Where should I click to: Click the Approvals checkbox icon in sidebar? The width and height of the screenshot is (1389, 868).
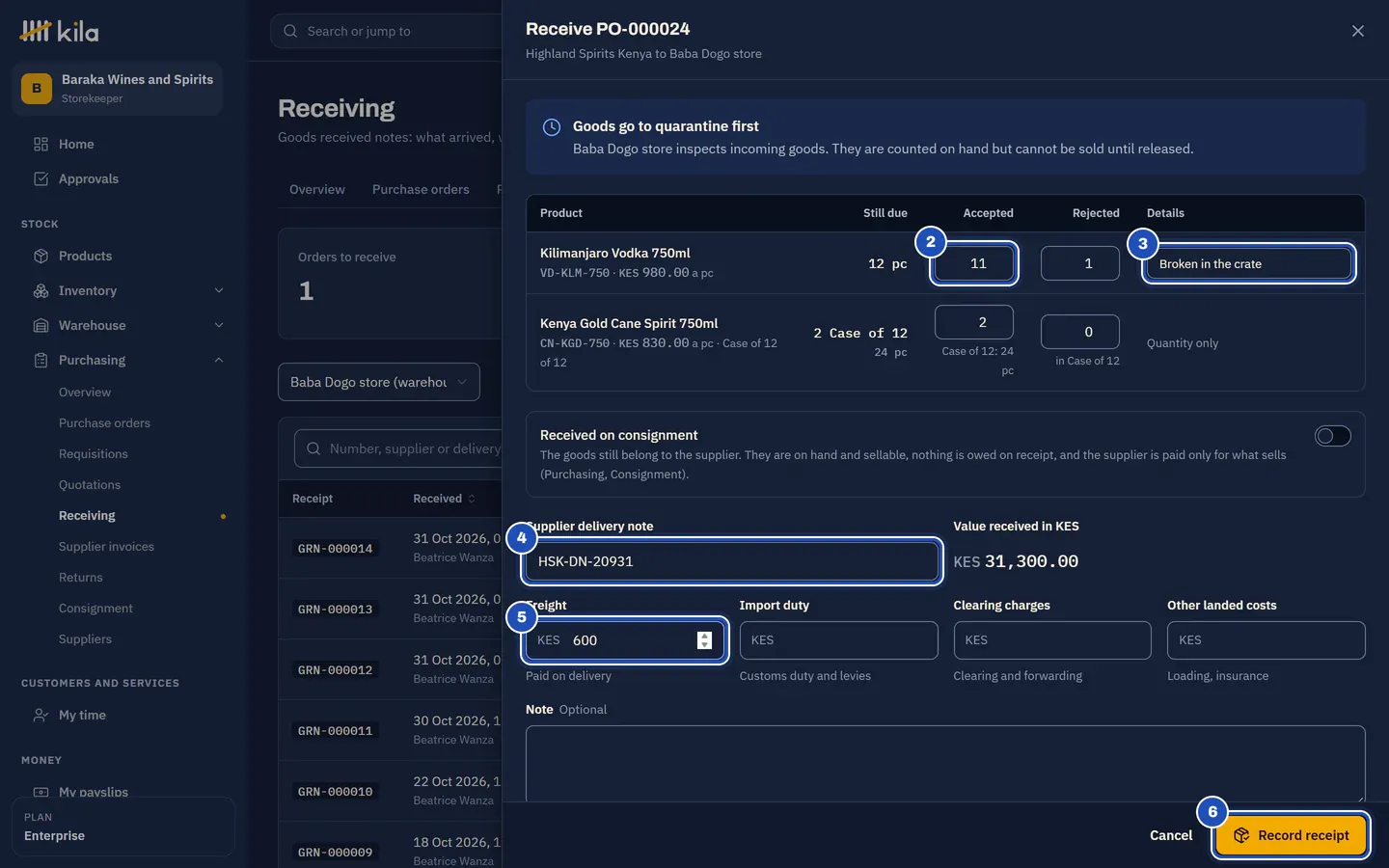pyautogui.click(x=41, y=178)
